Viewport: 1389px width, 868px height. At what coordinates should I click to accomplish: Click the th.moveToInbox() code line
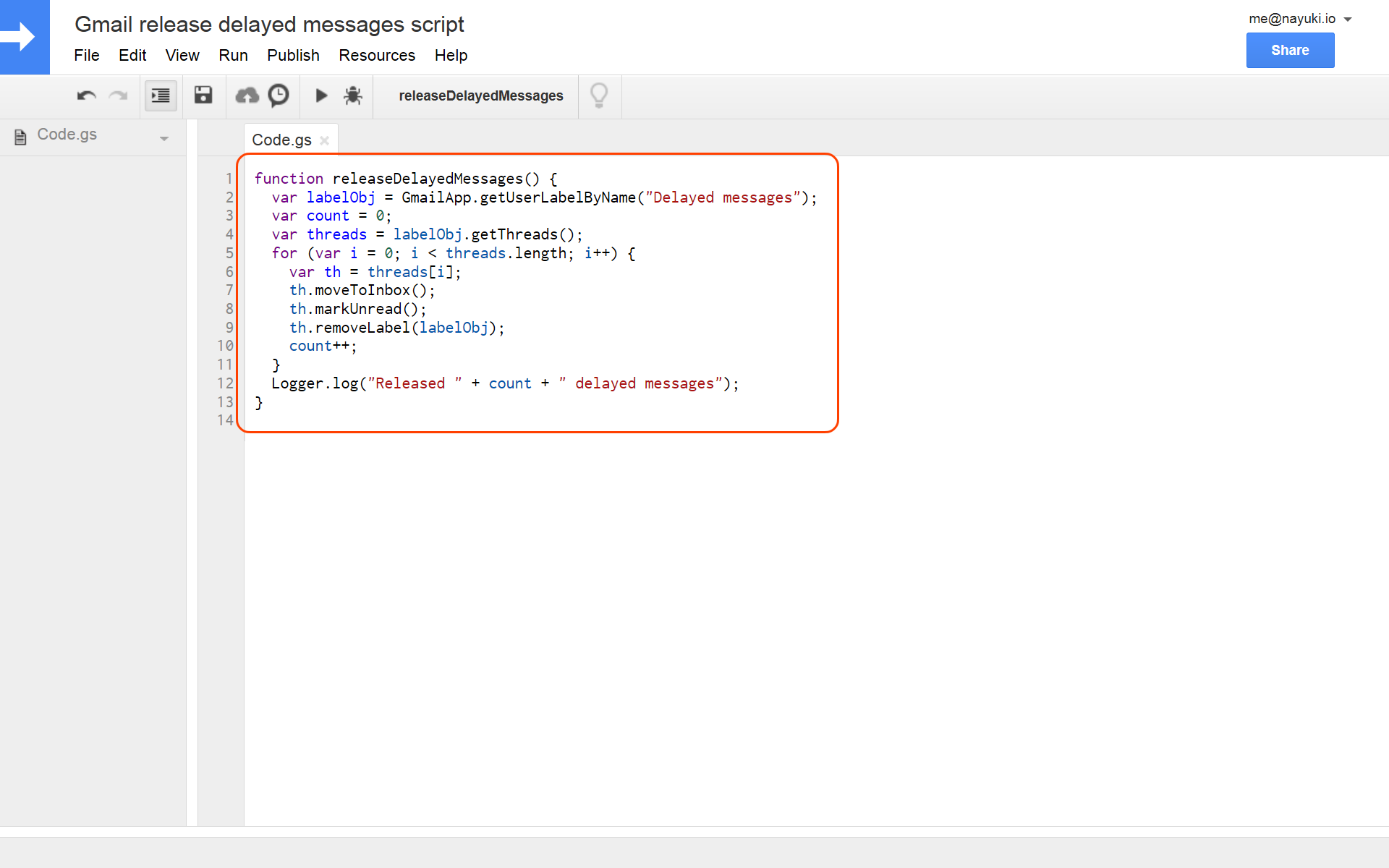click(x=362, y=290)
